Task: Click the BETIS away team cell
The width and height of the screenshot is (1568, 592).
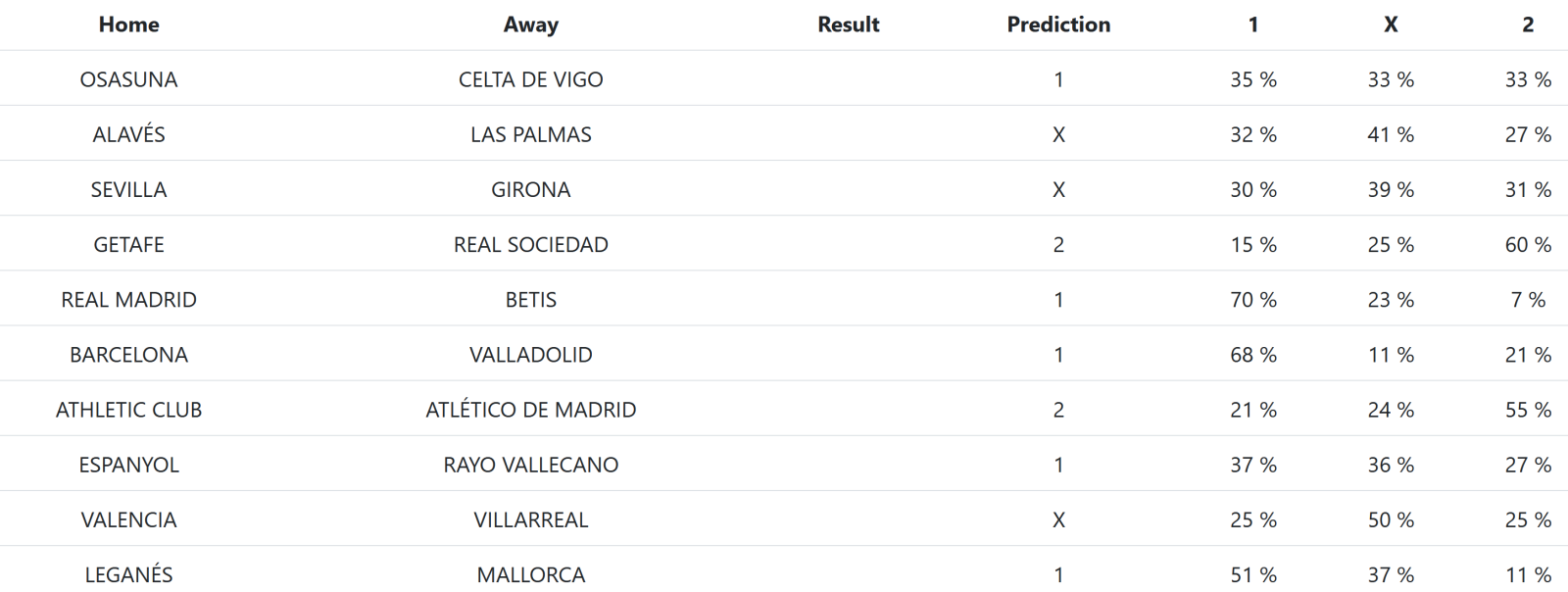Action: [530, 300]
